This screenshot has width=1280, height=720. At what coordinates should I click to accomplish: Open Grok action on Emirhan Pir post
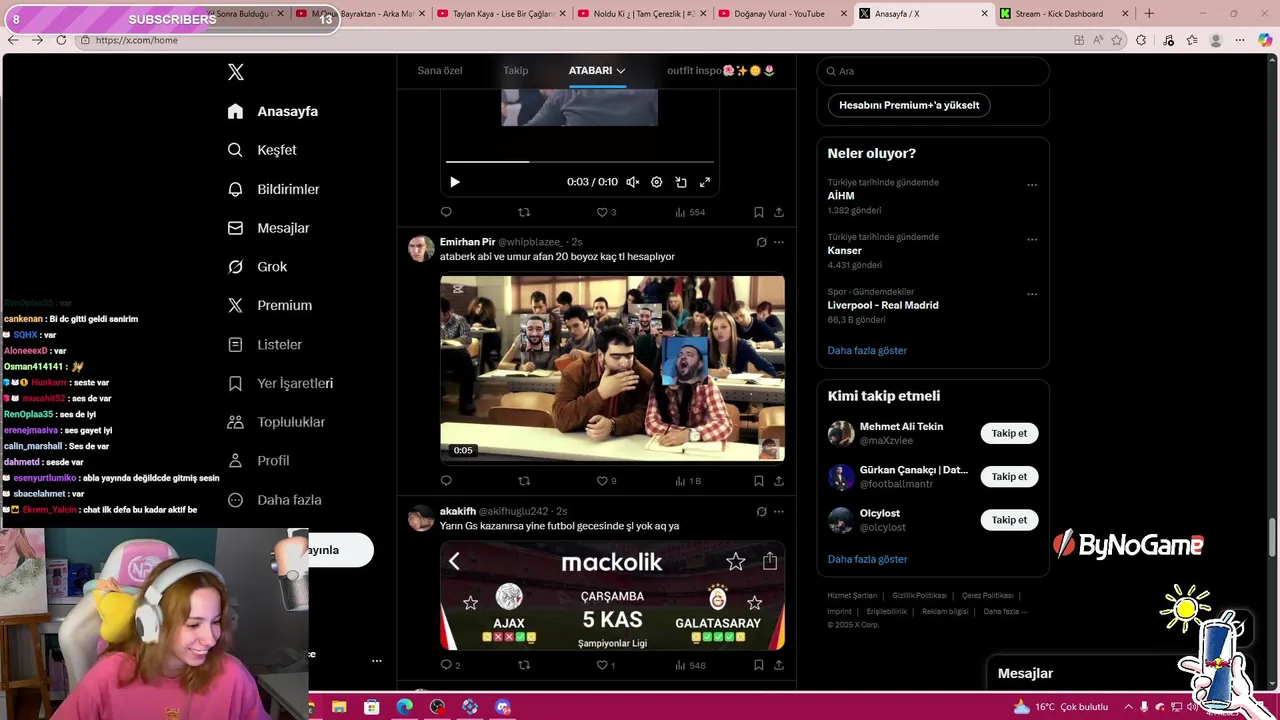tap(761, 242)
